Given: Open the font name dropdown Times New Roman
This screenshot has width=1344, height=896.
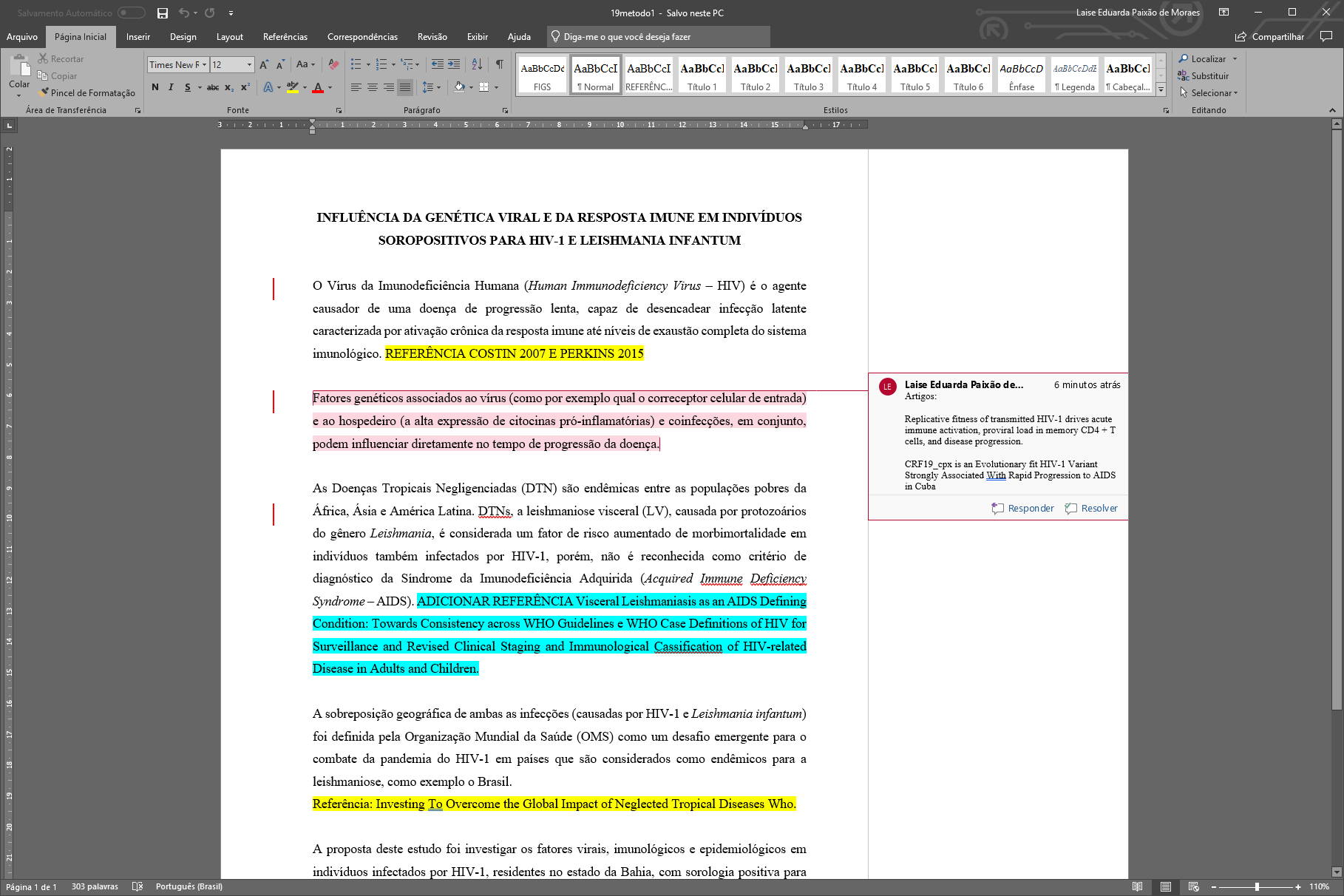Looking at the screenshot, I should (205, 65).
